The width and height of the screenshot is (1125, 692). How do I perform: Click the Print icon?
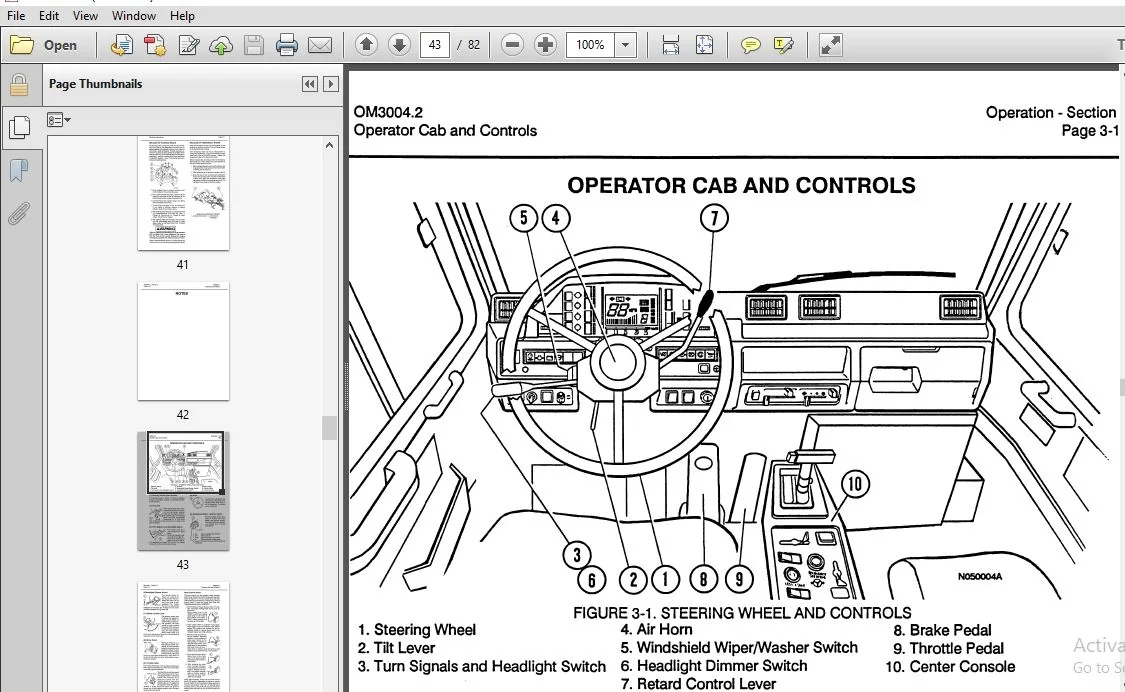coord(286,45)
